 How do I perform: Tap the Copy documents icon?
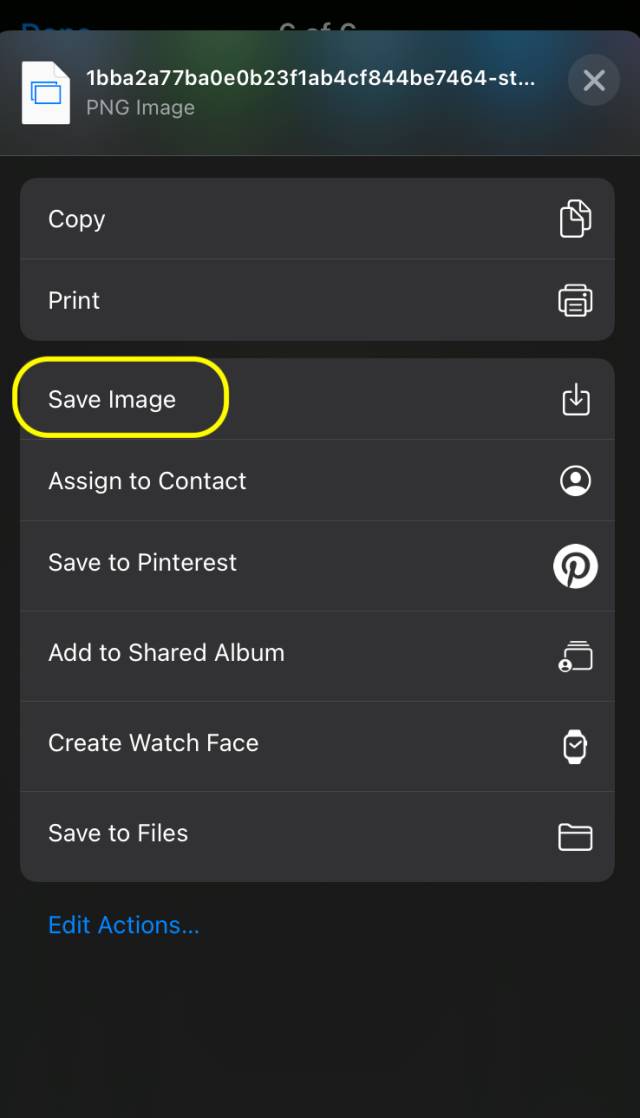pyautogui.click(x=575, y=219)
